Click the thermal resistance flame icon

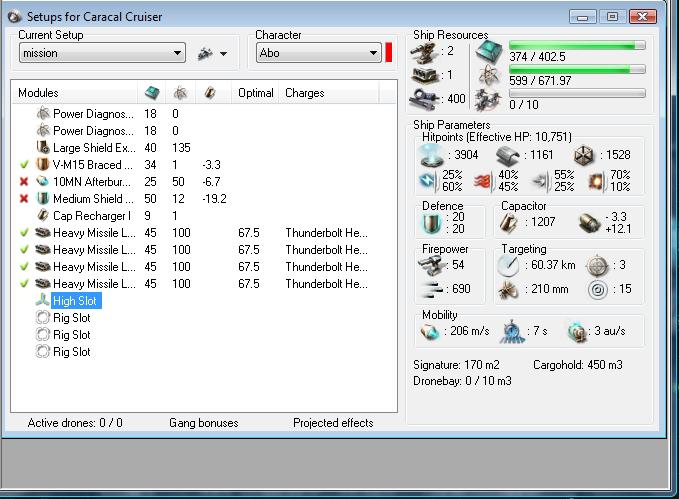483,181
